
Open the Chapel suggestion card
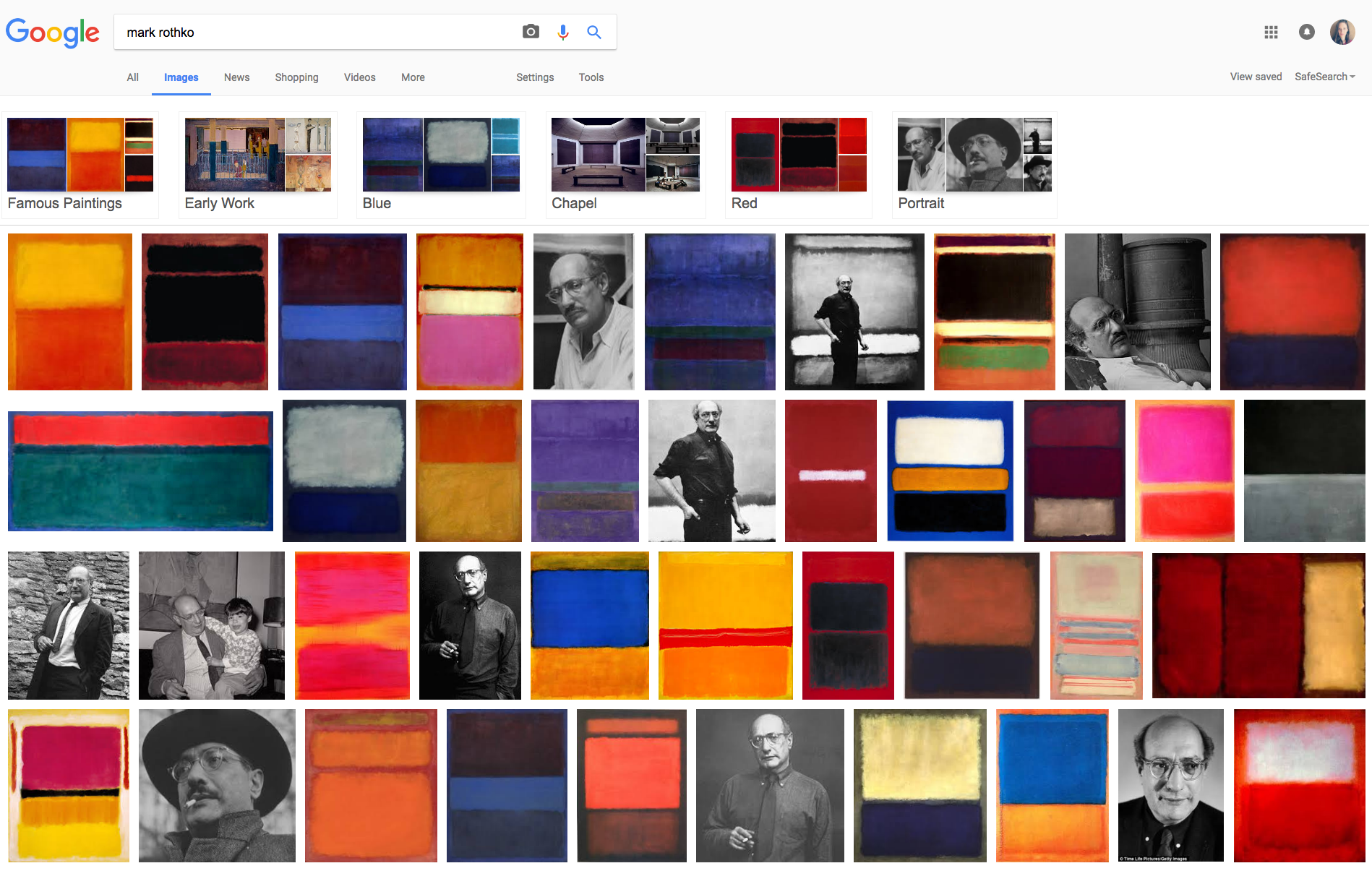625,165
